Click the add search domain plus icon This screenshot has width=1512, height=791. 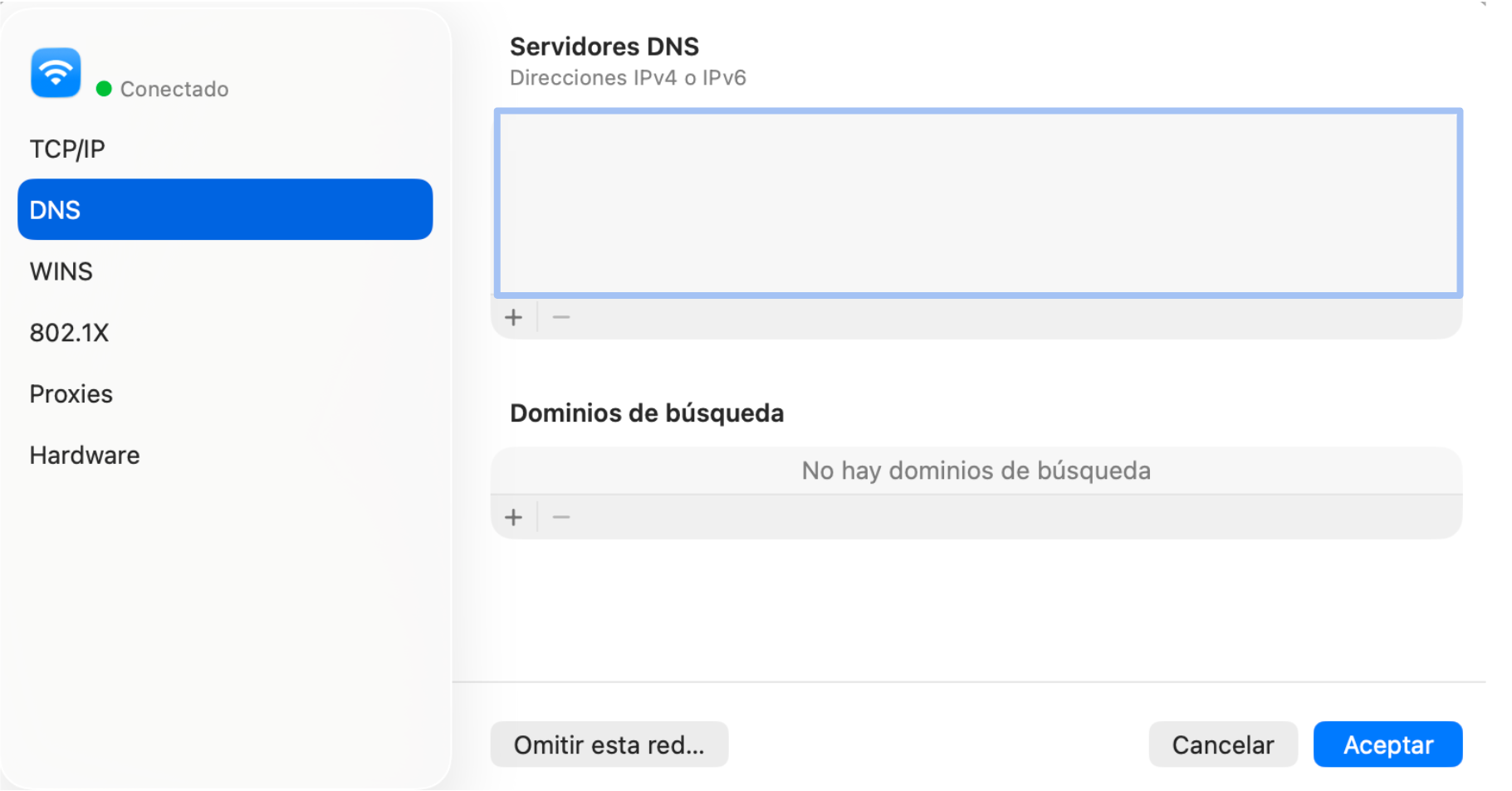(514, 516)
